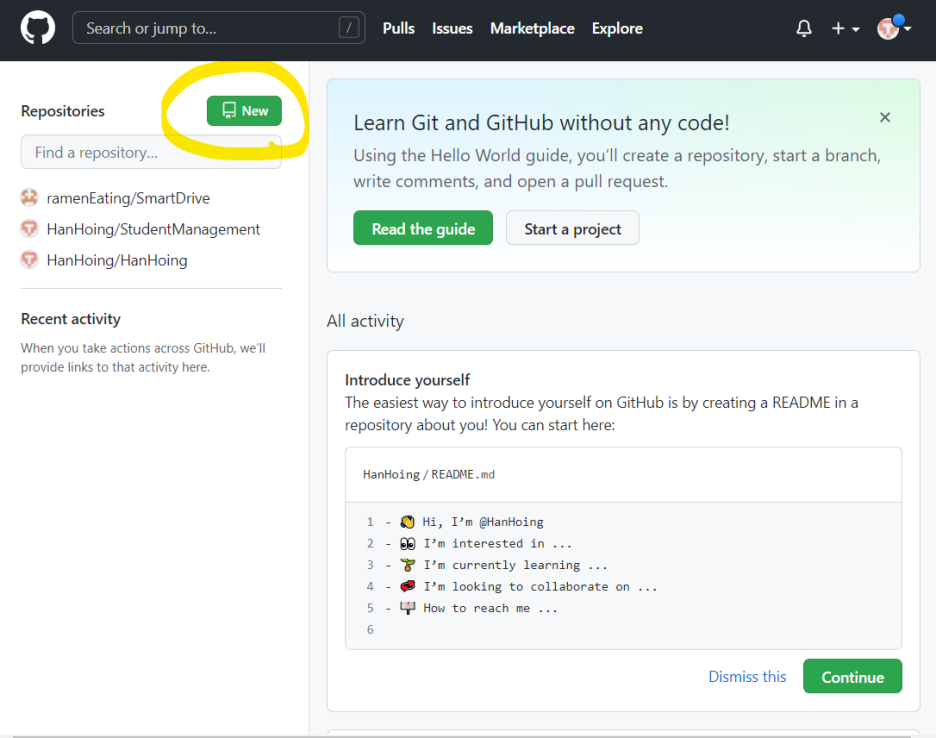The image size is (936, 738).
Task: Click the HanHoing/HanHoing avatar icon
Action: [29, 260]
